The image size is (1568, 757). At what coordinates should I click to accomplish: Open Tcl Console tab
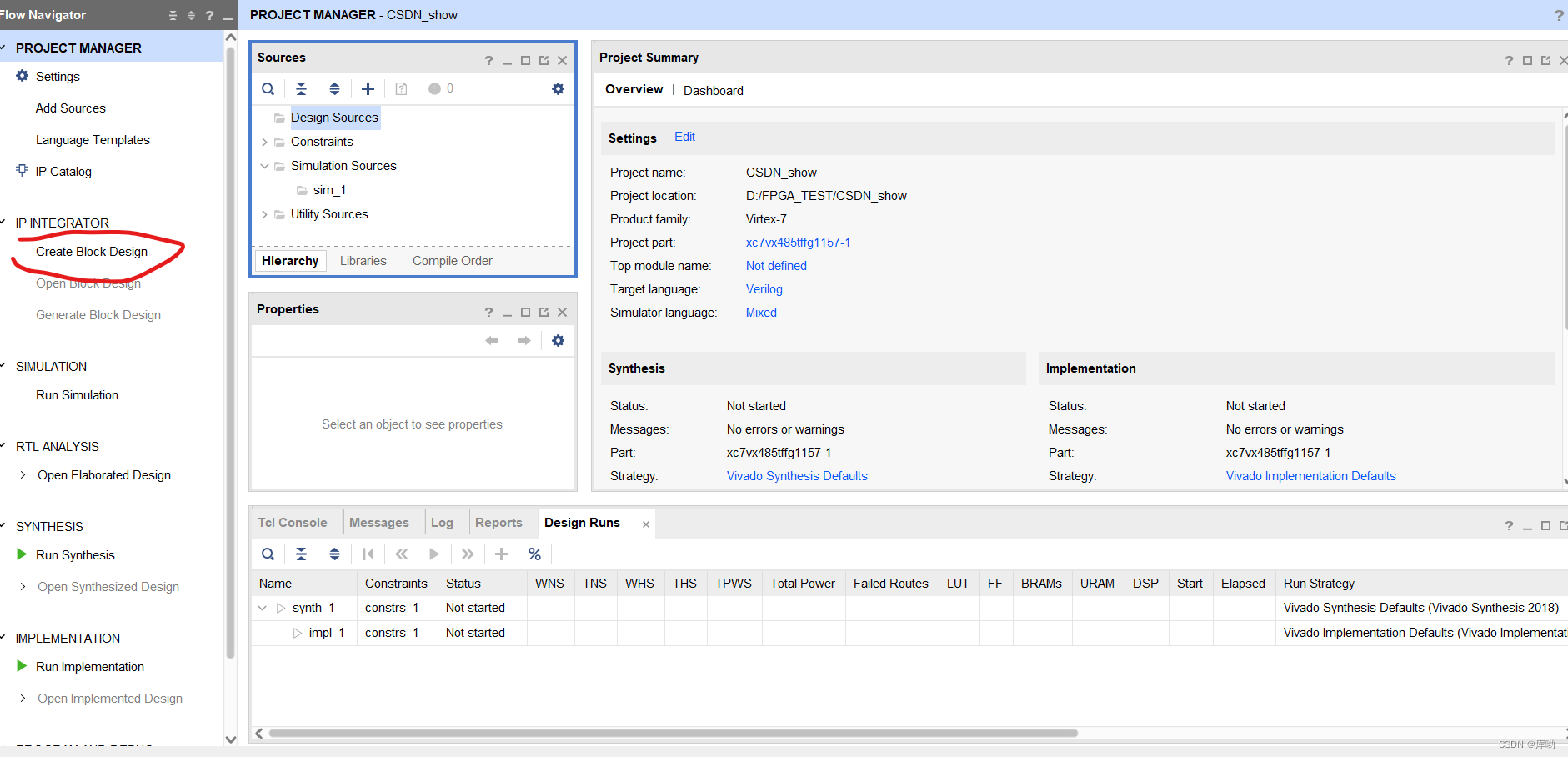[293, 523]
